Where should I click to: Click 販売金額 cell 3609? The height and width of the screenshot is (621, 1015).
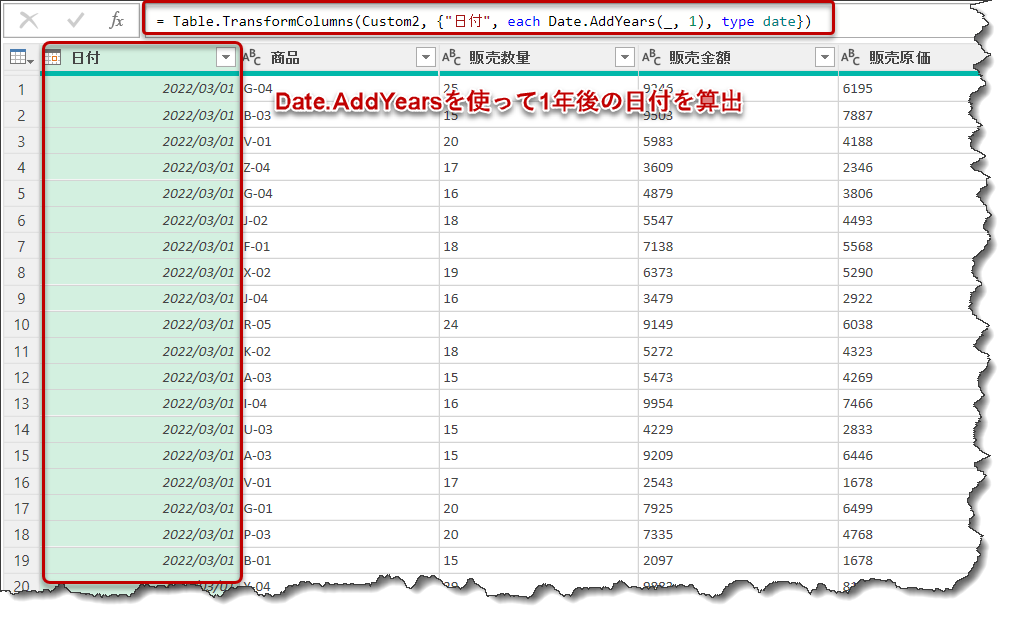coord(739,168)
